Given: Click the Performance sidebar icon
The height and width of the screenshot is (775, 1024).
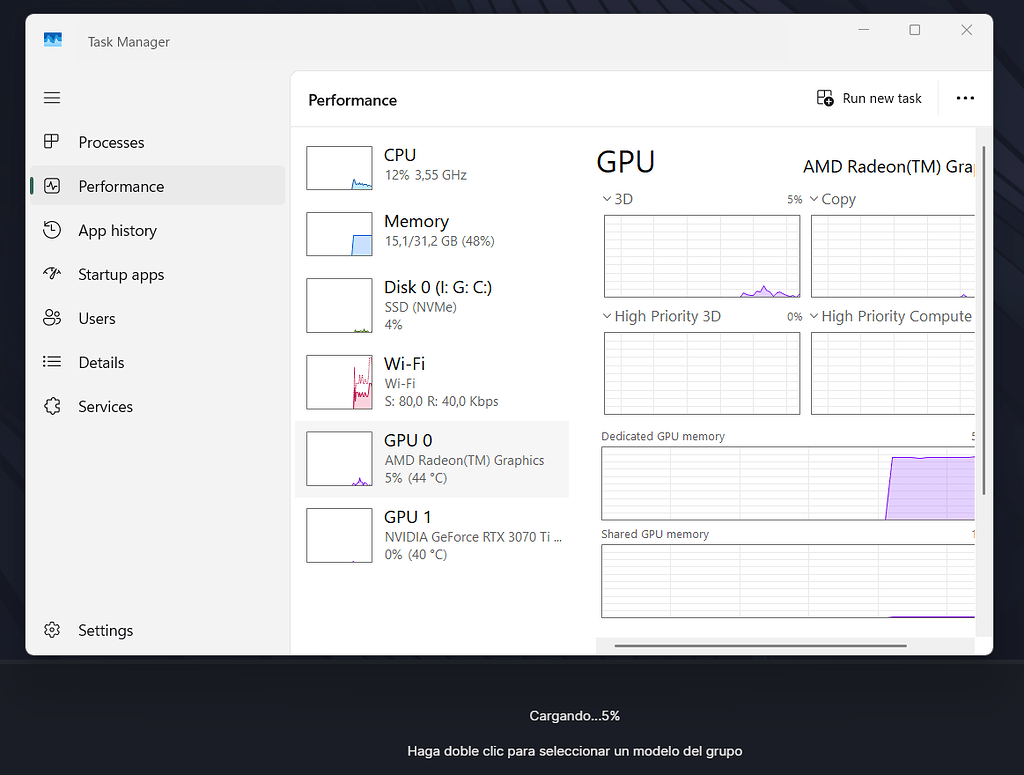Looking at the screenshot, I should [52, 186].
